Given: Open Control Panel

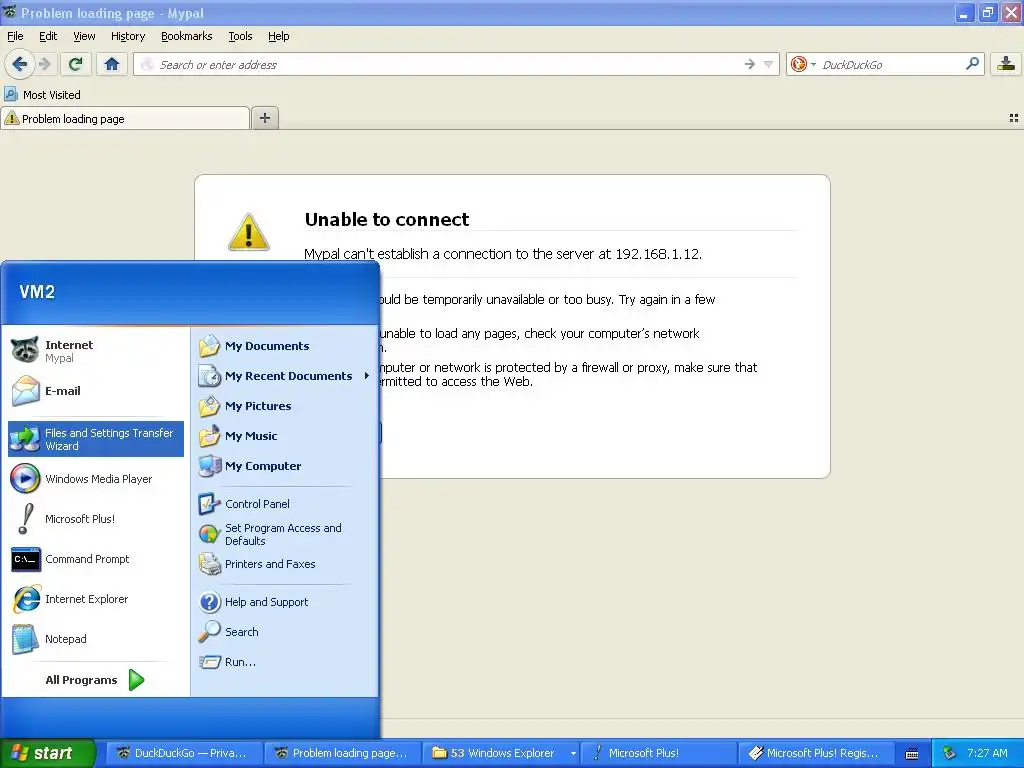Looking at the screenshot, I should 284,504.
